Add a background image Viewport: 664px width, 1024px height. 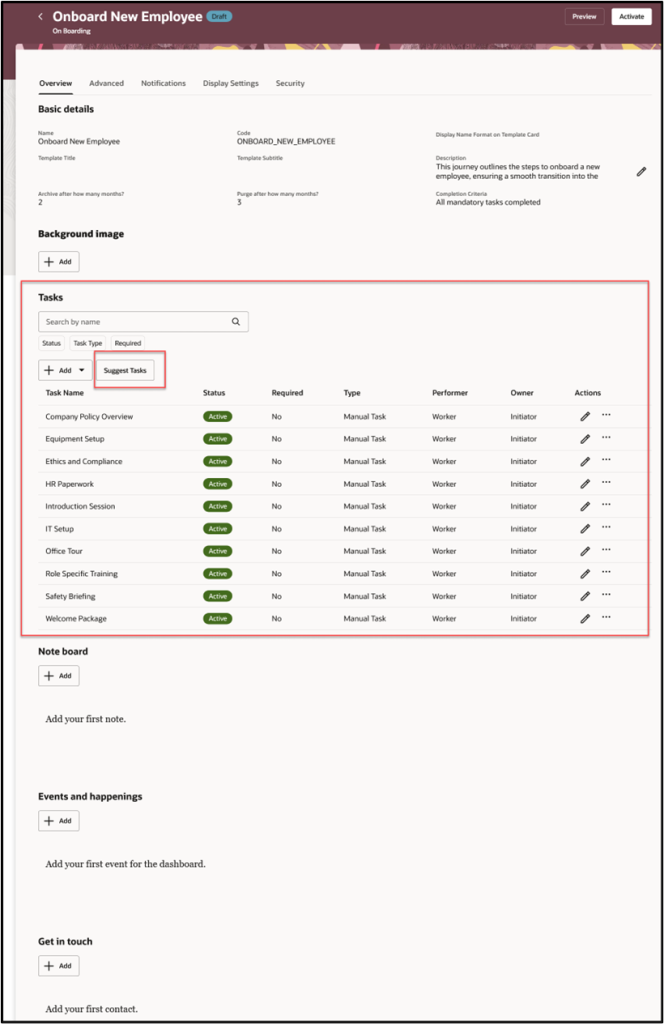59,262
